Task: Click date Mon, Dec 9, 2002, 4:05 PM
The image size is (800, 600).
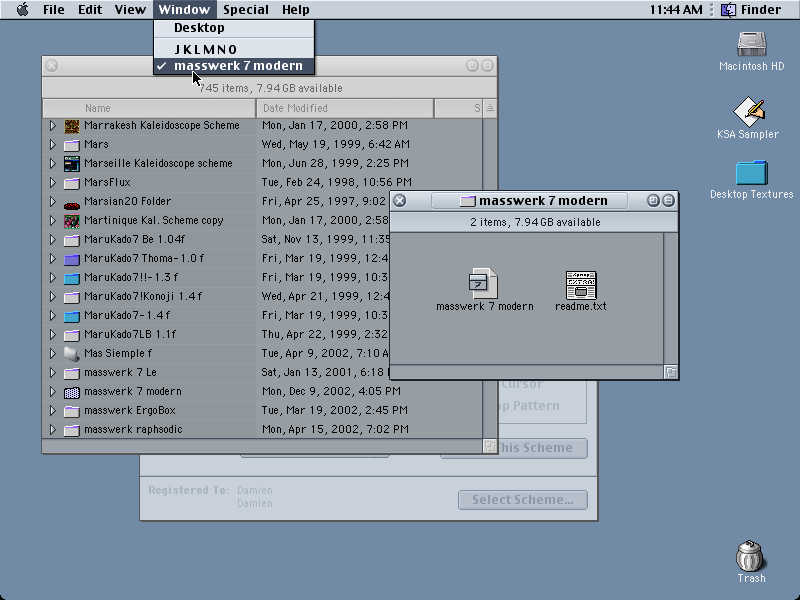Action: 331,391
